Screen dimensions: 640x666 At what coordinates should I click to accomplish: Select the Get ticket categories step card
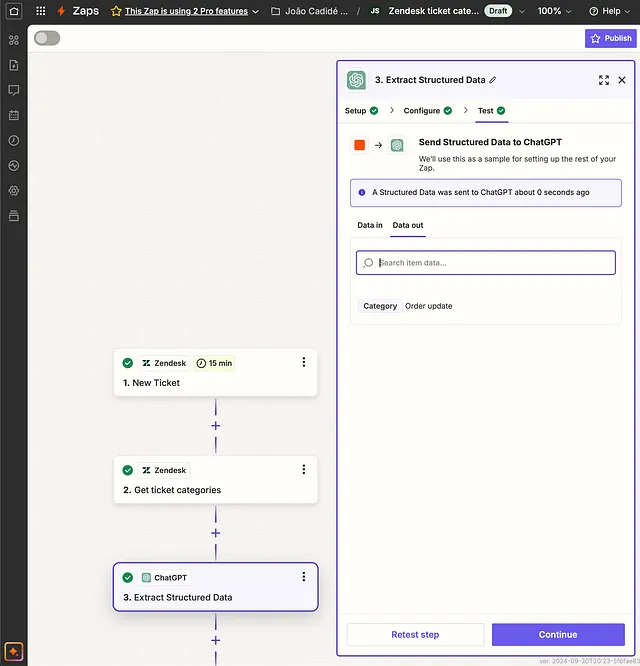pos(215,480)
